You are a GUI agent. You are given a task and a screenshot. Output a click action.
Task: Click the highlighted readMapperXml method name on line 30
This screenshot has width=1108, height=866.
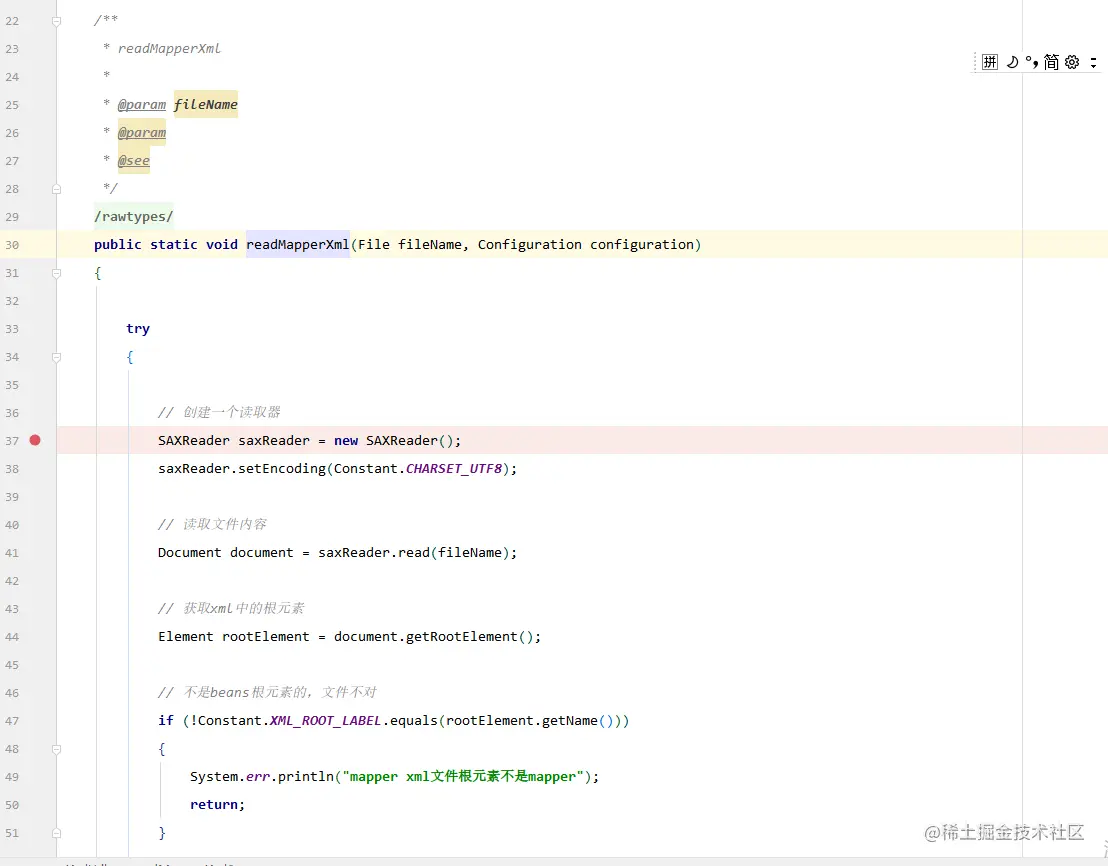297,244
